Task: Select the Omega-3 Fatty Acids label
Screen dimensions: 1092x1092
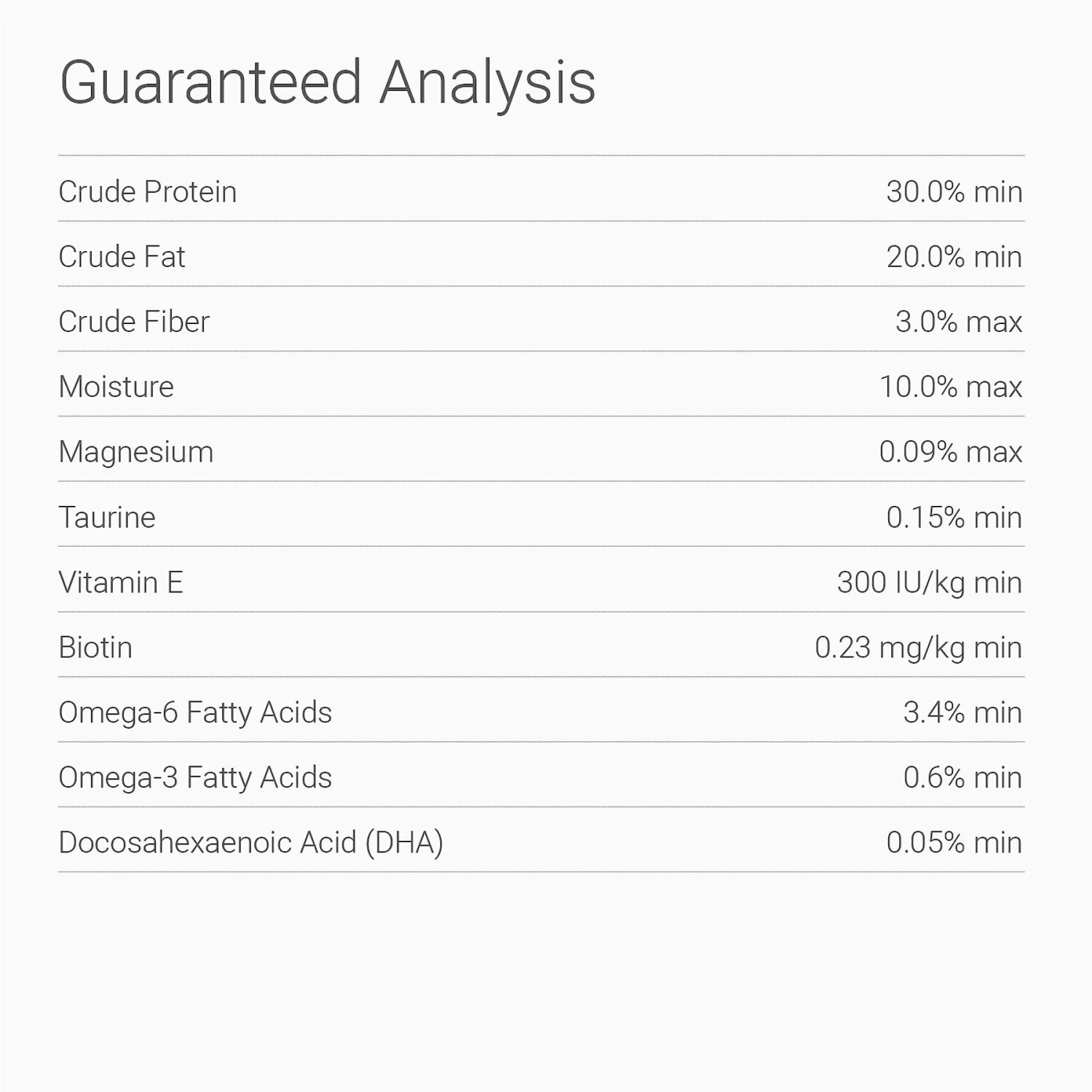Action: (195, 778)
